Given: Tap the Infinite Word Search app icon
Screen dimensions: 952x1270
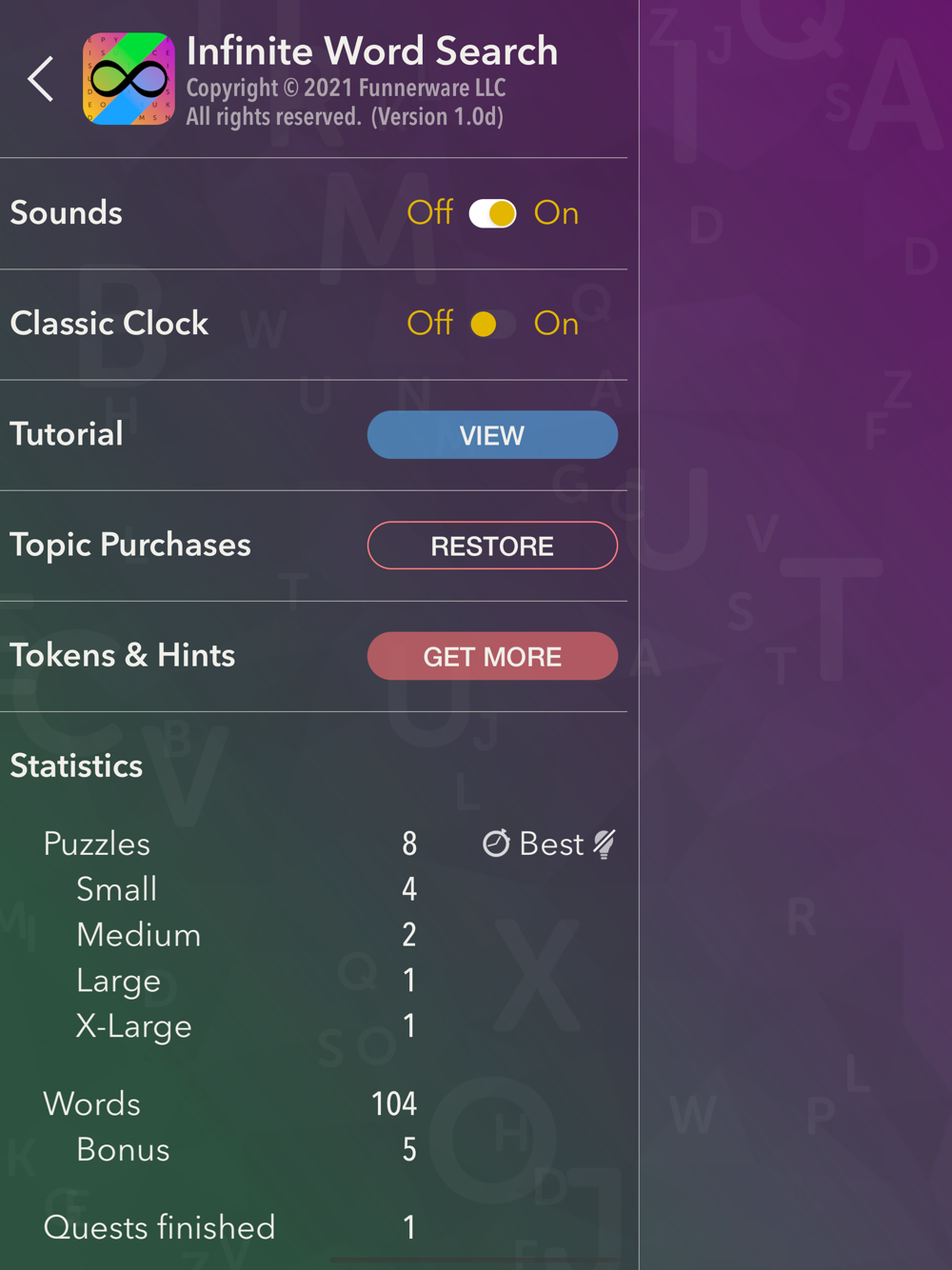Looking at the screenshot, I should (x=129, y=79).
